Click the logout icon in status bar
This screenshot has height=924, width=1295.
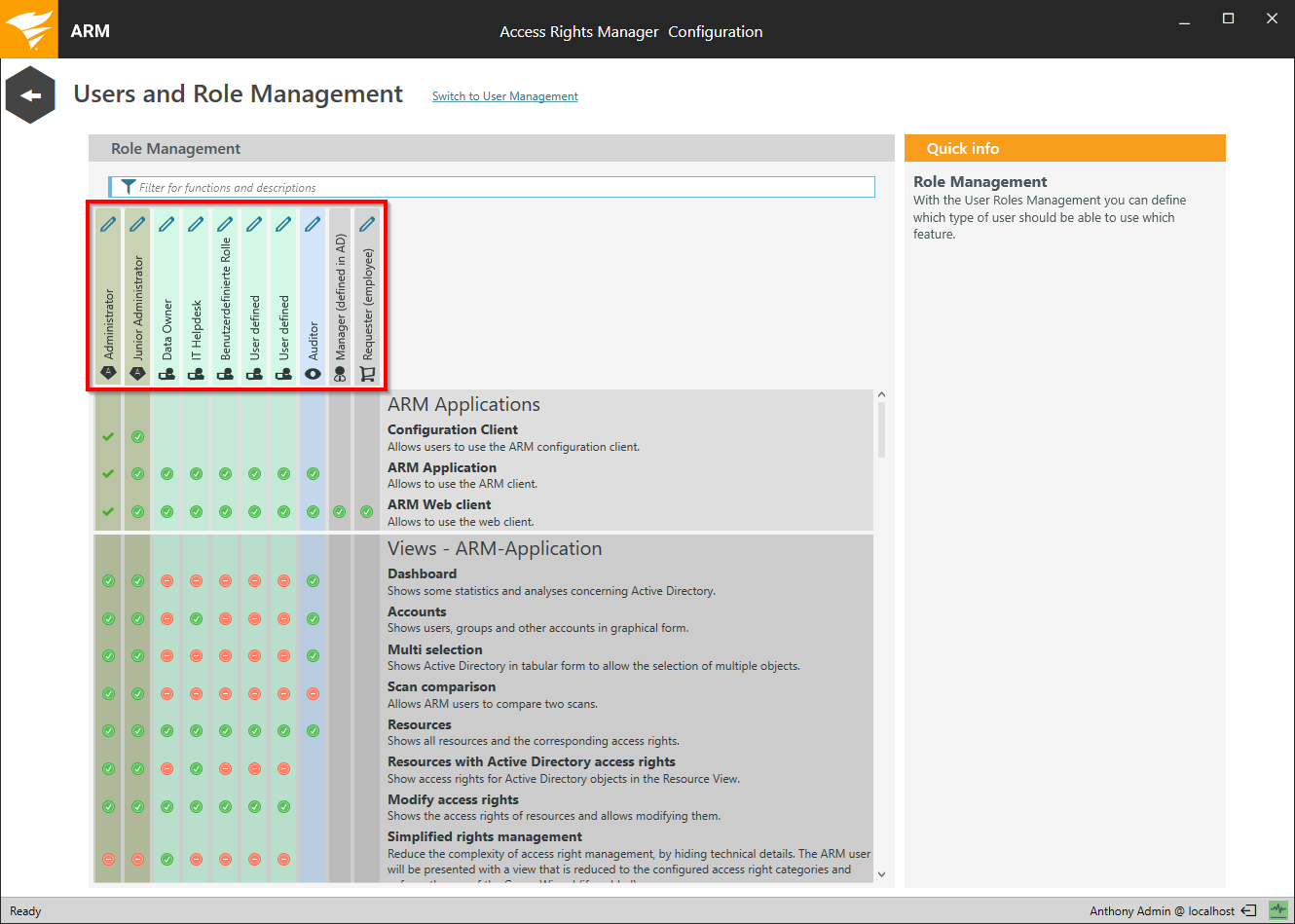pyautogui.click(x=1248, y=911)
